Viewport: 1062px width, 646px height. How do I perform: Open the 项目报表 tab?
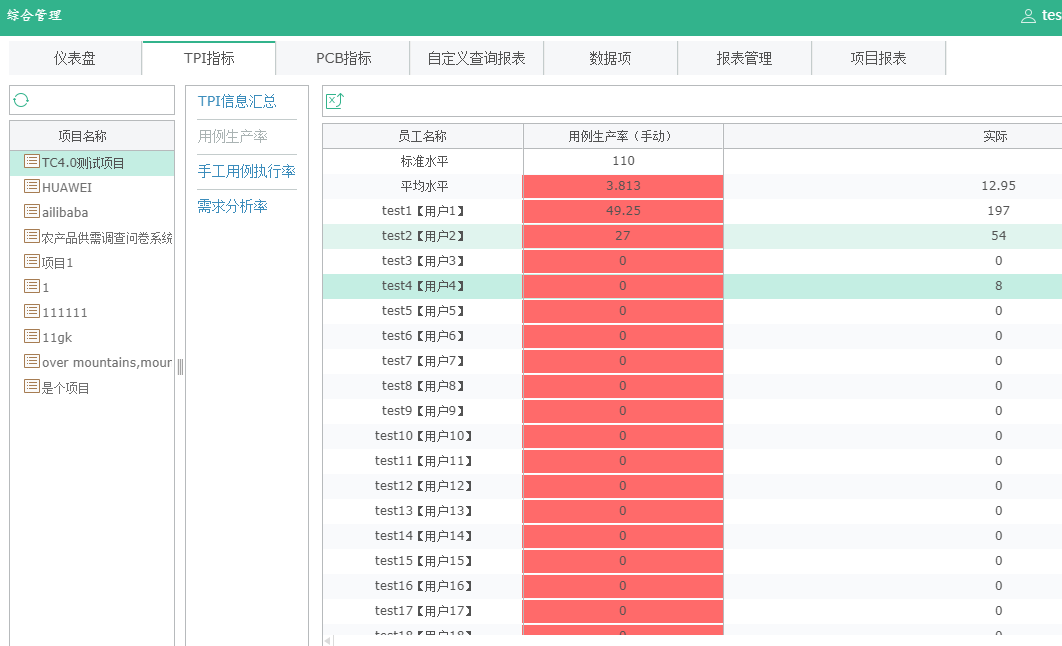tap(878, 58)
